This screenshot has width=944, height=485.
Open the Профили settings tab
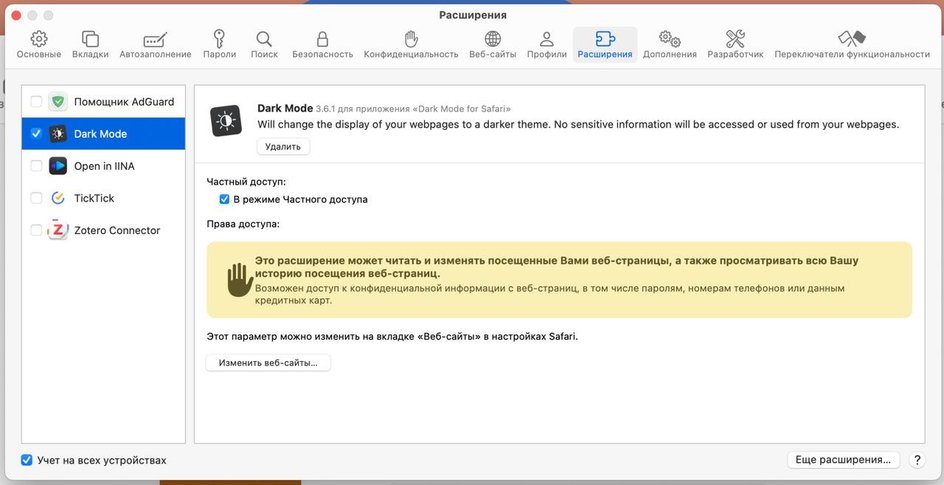tap(547, 45)
